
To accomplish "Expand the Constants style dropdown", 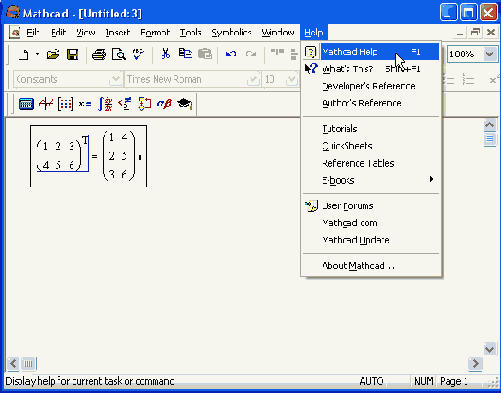I will pyautogui.click(x=116, y=80).
